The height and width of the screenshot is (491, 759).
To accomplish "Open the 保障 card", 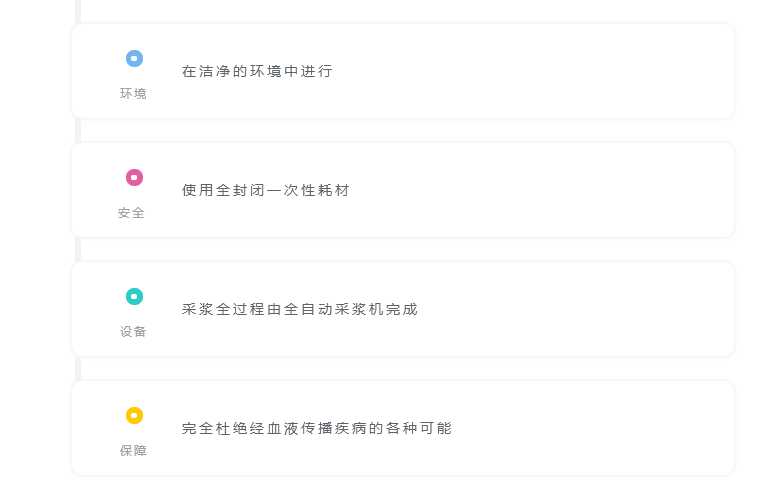I will click(x=403, y=429).
